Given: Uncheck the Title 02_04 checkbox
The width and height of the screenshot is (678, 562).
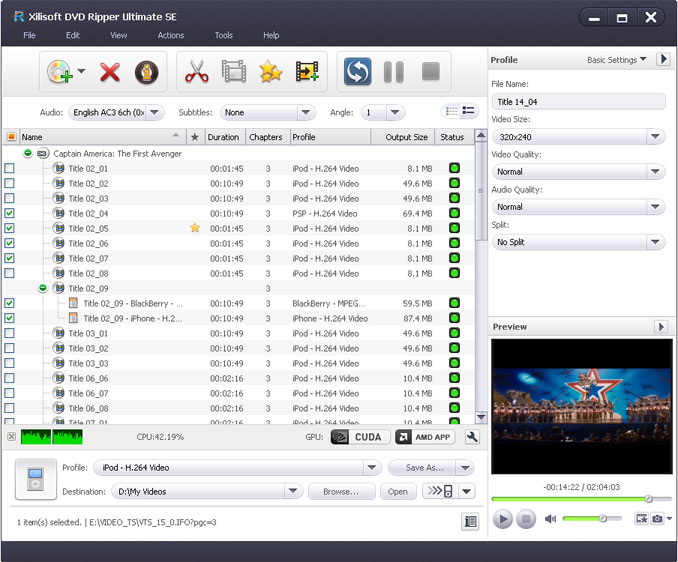Looking at the screenshot, I should point(9,213).
